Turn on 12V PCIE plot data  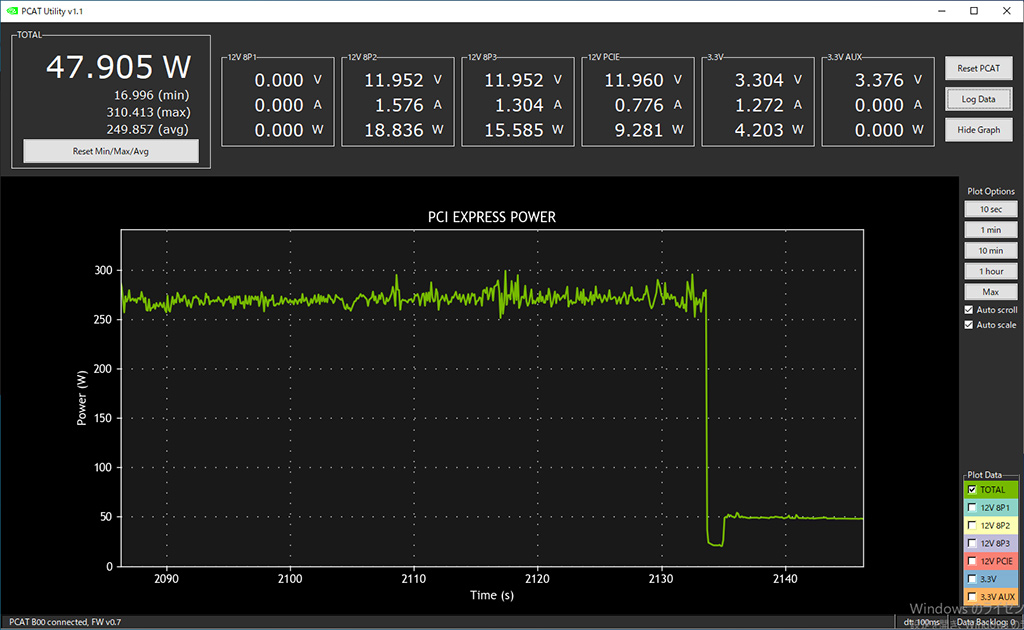pos(971,561)
